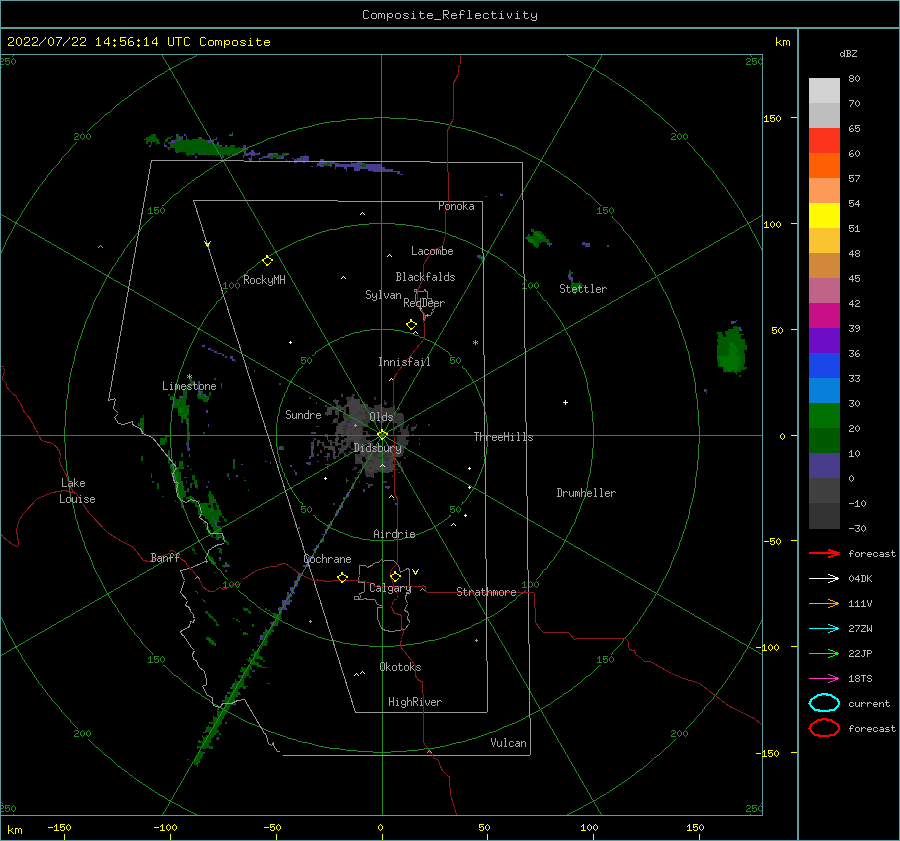900x841 pixels.
Task: Click the Composite_Reflectivity title text
Action: (450, 15)
